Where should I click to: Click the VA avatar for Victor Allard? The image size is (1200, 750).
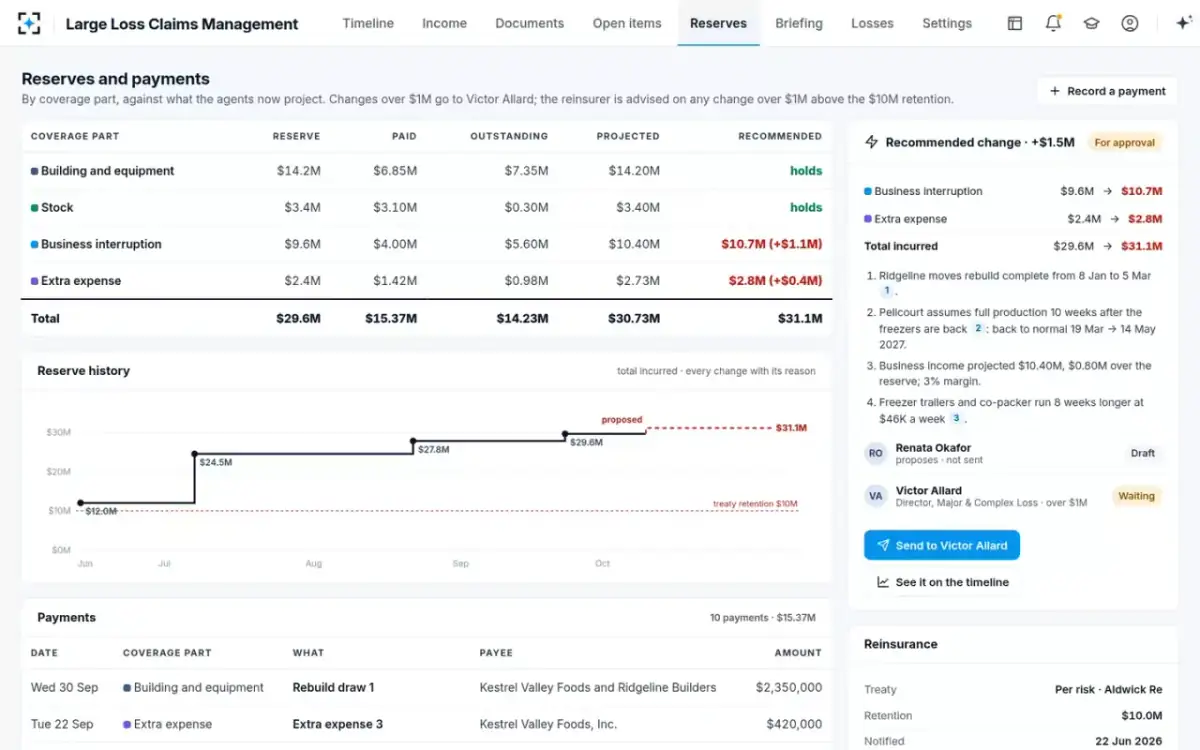pos(876,496)
